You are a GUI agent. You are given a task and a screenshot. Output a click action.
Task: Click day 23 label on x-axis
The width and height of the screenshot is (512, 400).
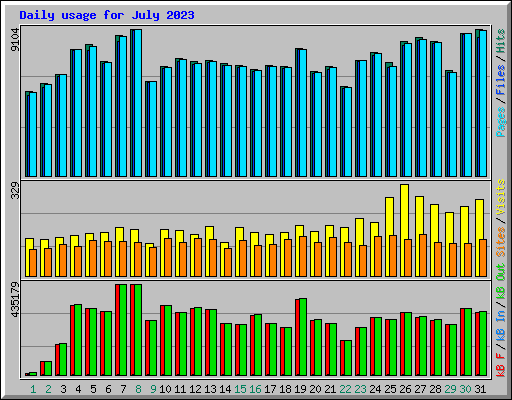tap(360, 389)
